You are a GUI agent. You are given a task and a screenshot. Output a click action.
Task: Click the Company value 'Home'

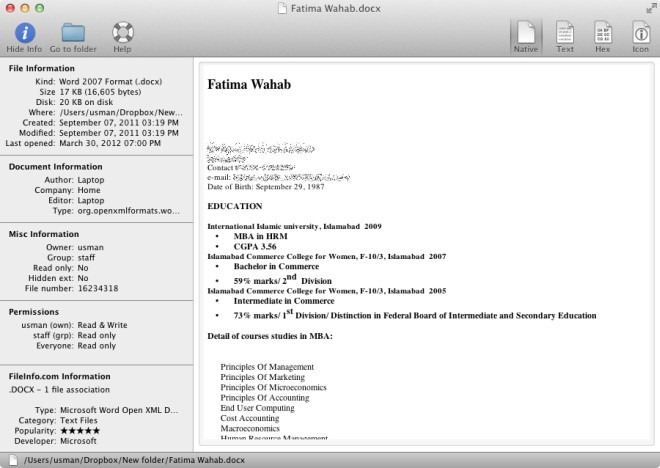tap(89, 190)
